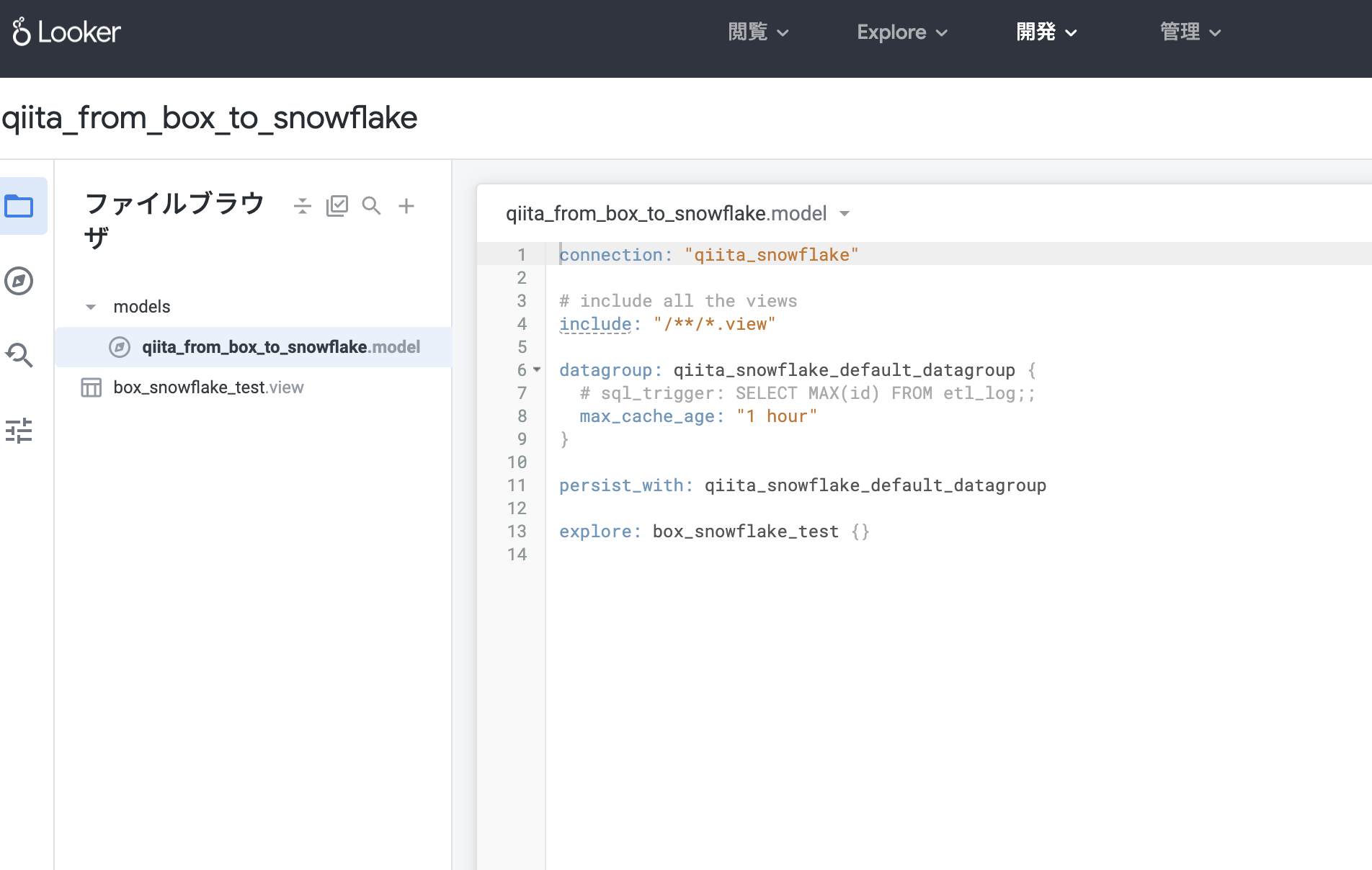Click the Looker logo
This screenshot has width=1372, height=870.
click(66, 32)
